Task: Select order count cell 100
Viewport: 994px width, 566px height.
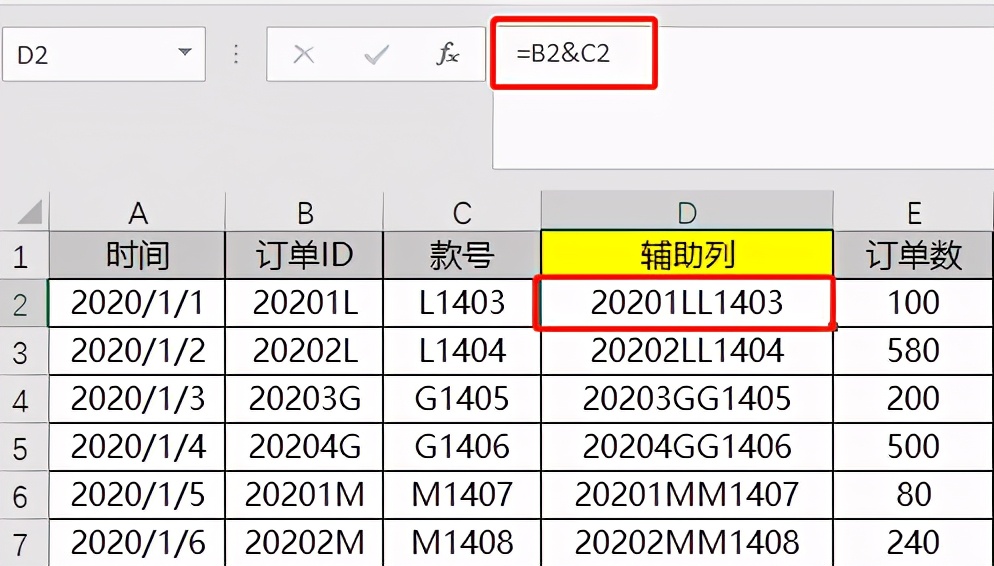Action: [x=913, y=304]
